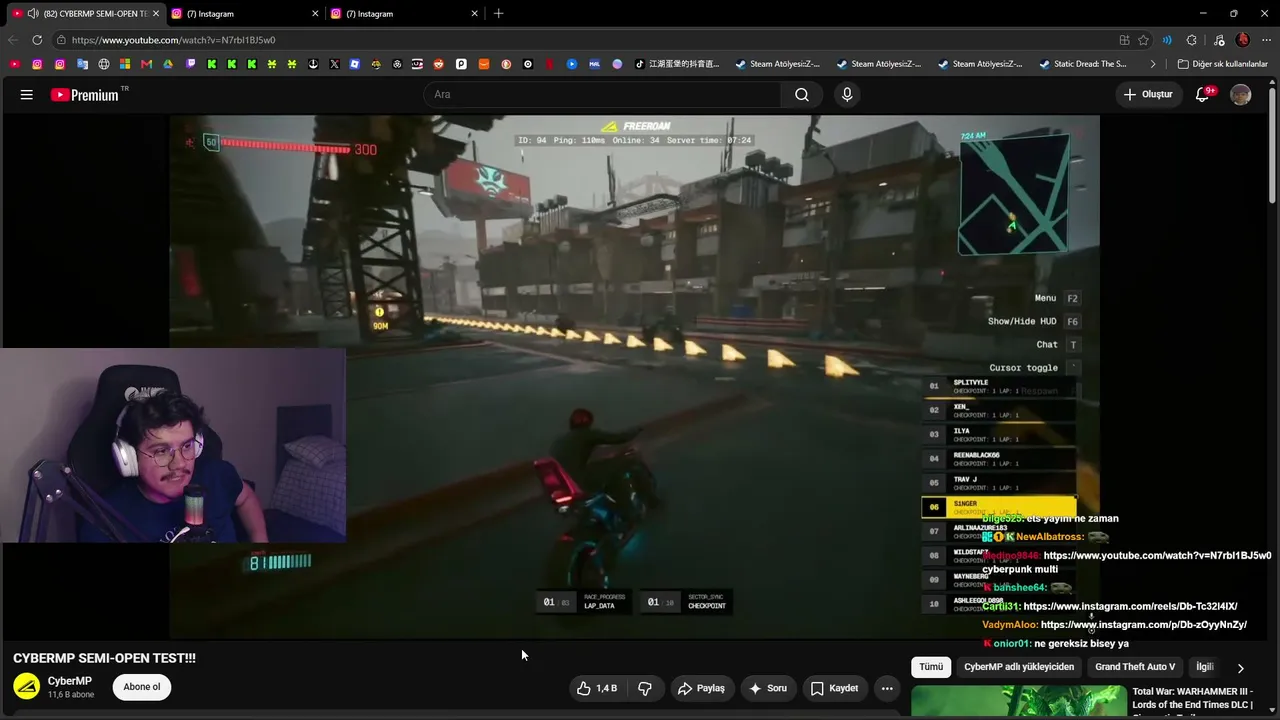1280x720 pixels.
Task: Open YouTube notifications bell
Action: 1203,95
